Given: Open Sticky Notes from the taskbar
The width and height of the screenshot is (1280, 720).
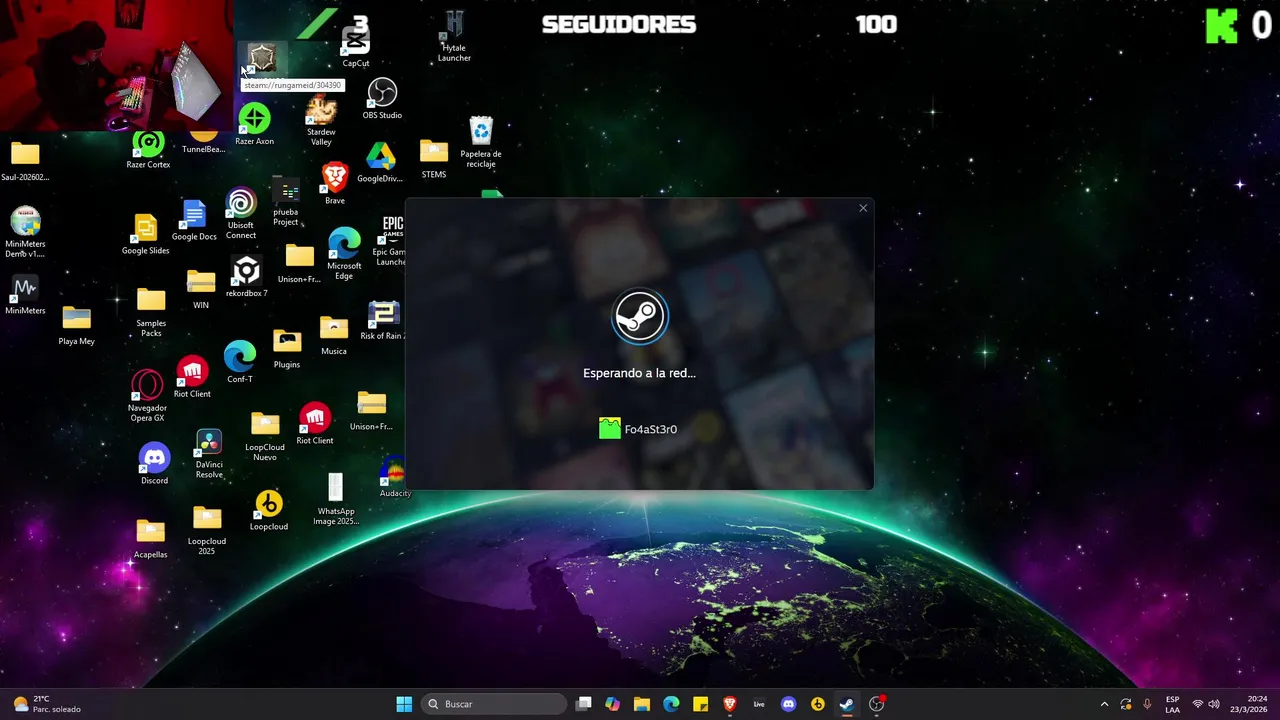Looking at the screenshot, I should pos(701,704).
